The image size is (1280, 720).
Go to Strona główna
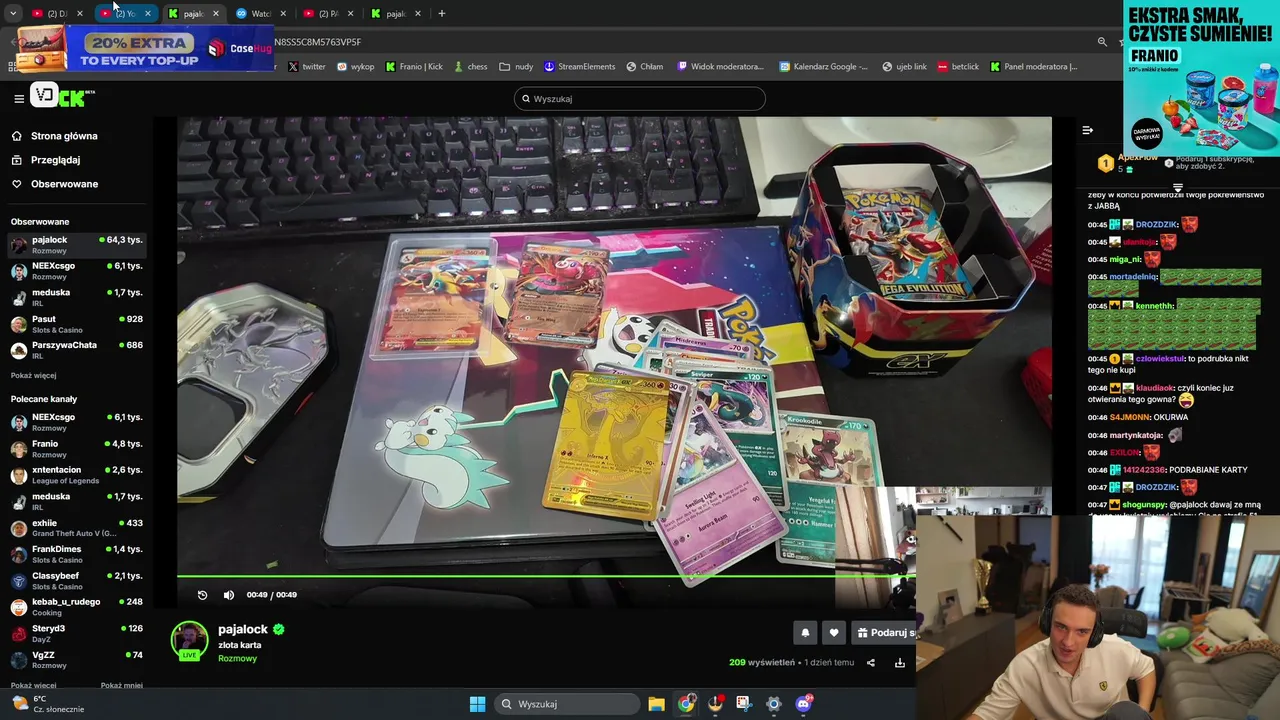click(x=64, y=136)
